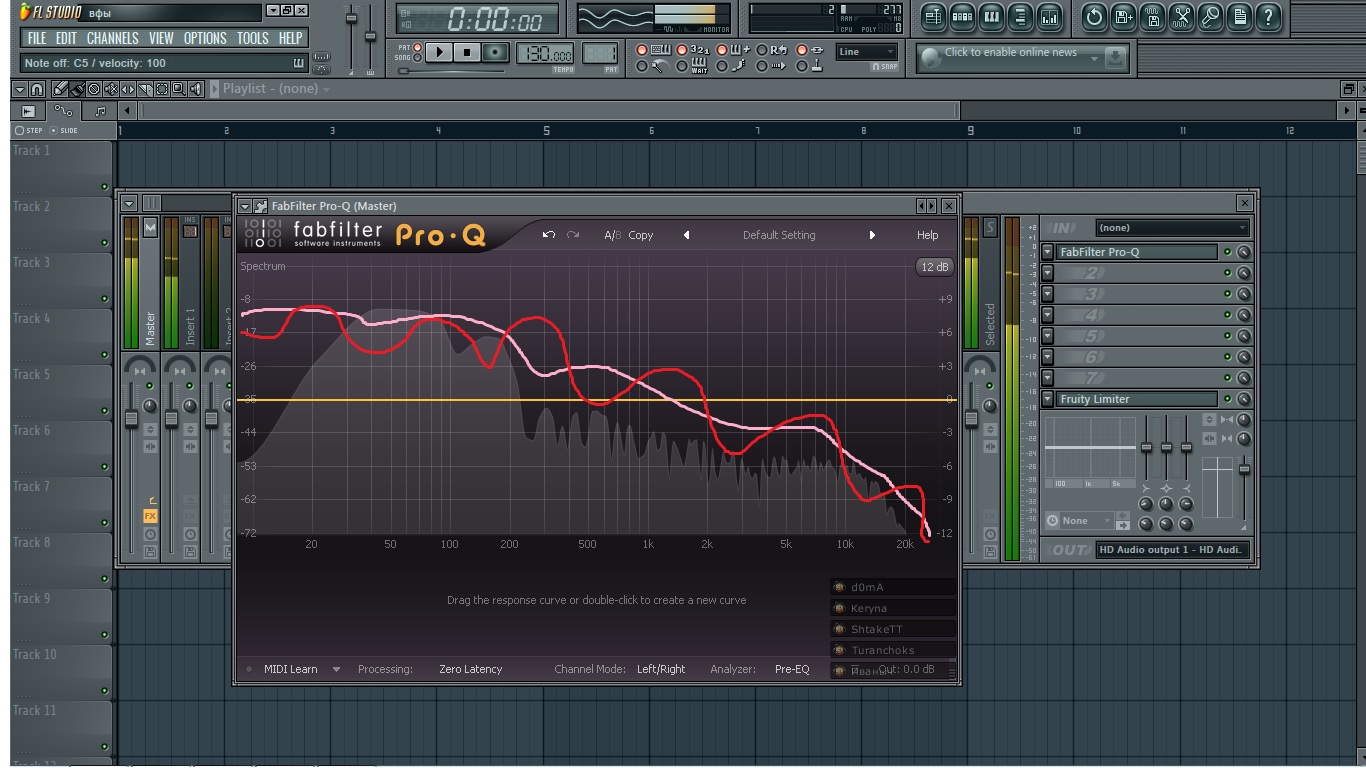Screen dimensions: 1366x768
Task: Open the mixer IN (none) input dropdown
Action: (x=1172, y=228)
